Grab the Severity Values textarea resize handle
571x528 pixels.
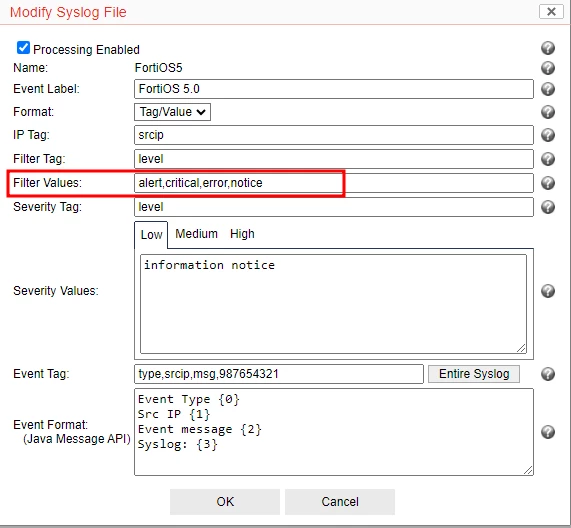click(x=521, y=348)
